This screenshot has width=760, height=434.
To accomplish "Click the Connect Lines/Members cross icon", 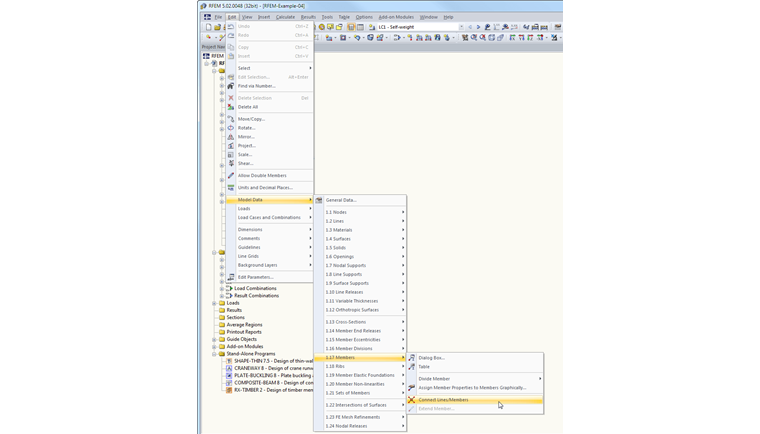I will 412,400.
